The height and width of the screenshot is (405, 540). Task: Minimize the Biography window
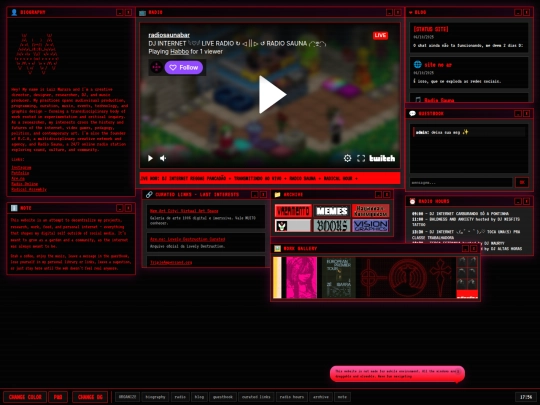[120, 12]
